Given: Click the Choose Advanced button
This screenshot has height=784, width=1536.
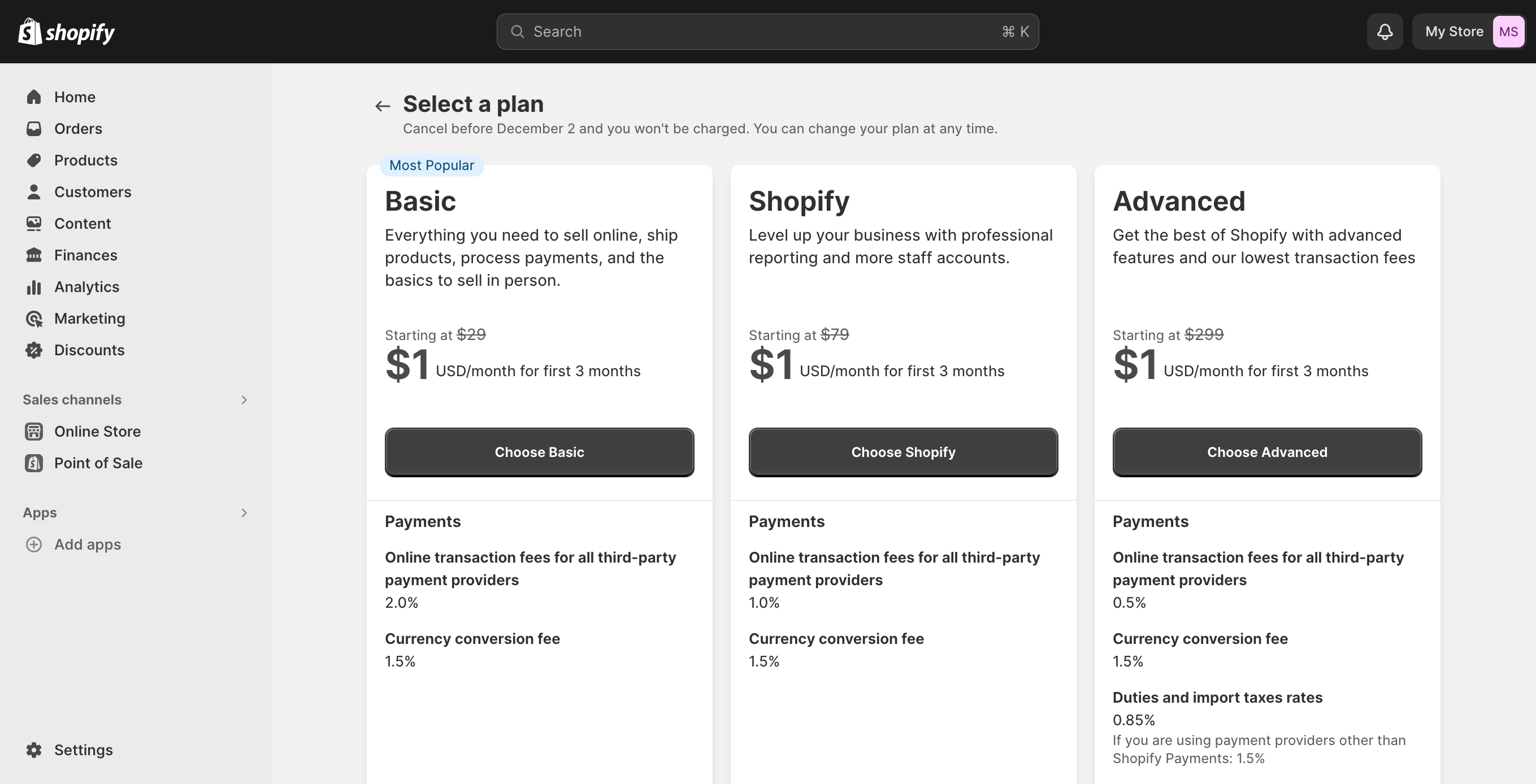Looking at the screenshot, I should click(1266, 452).
